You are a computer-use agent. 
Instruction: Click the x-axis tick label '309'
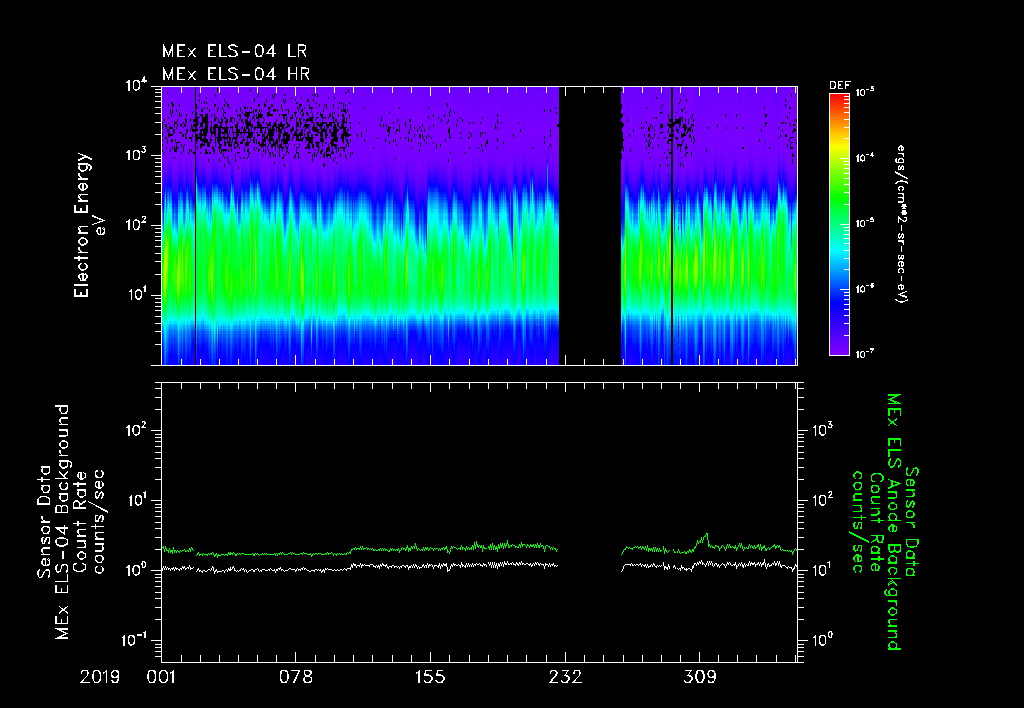(699, 677)
